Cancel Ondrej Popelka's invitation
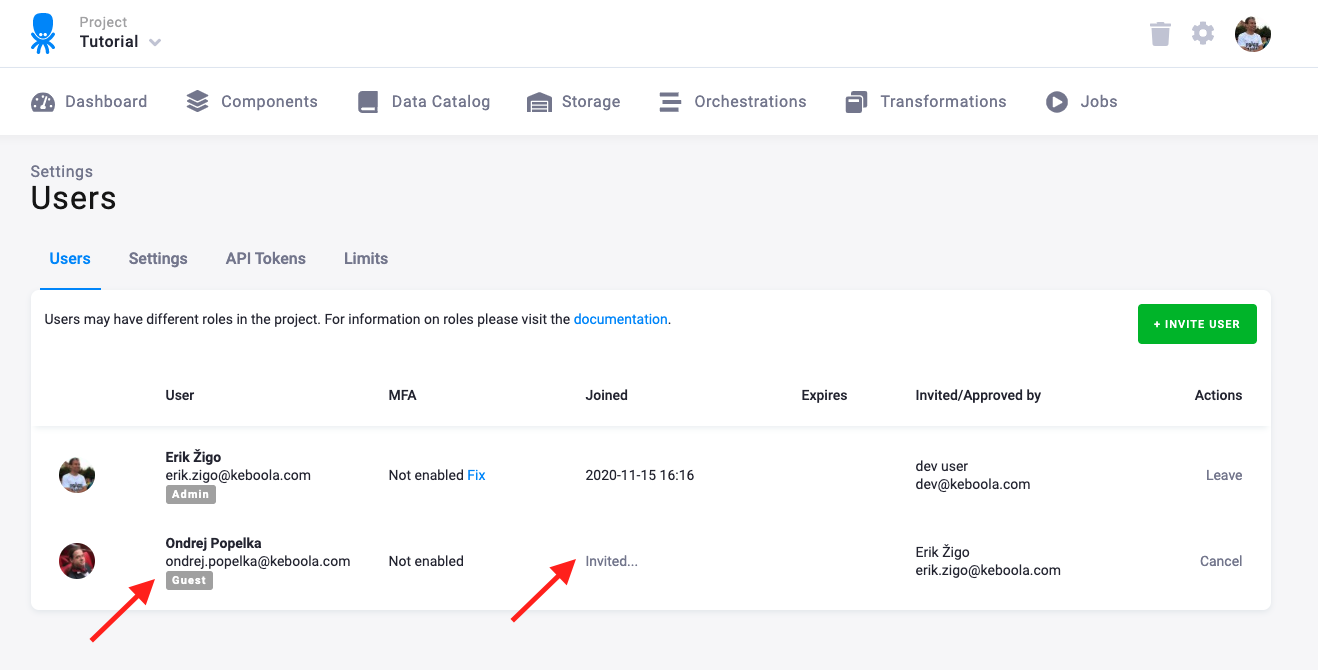Screen dimensions: 1318x670 [1221, 561]
